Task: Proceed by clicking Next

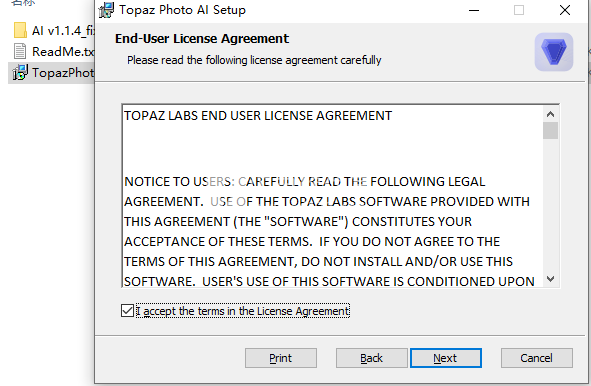Action: 446,358
